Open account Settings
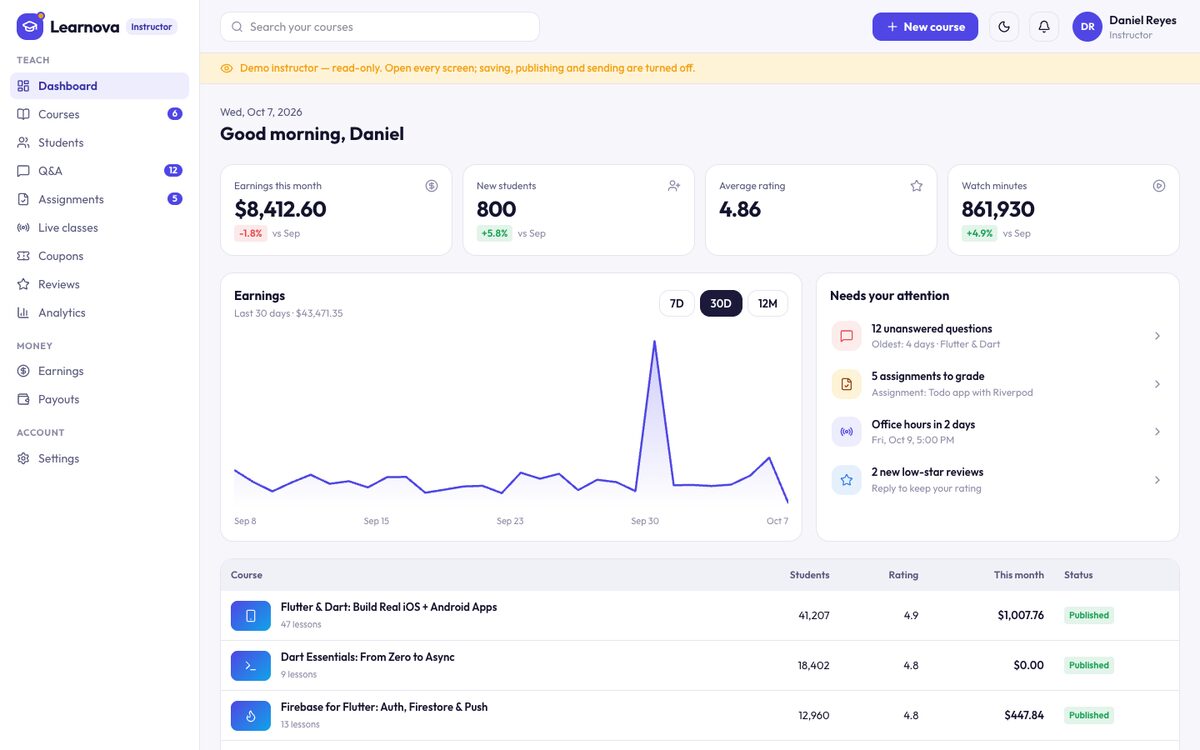 click(x=99, y=458)
